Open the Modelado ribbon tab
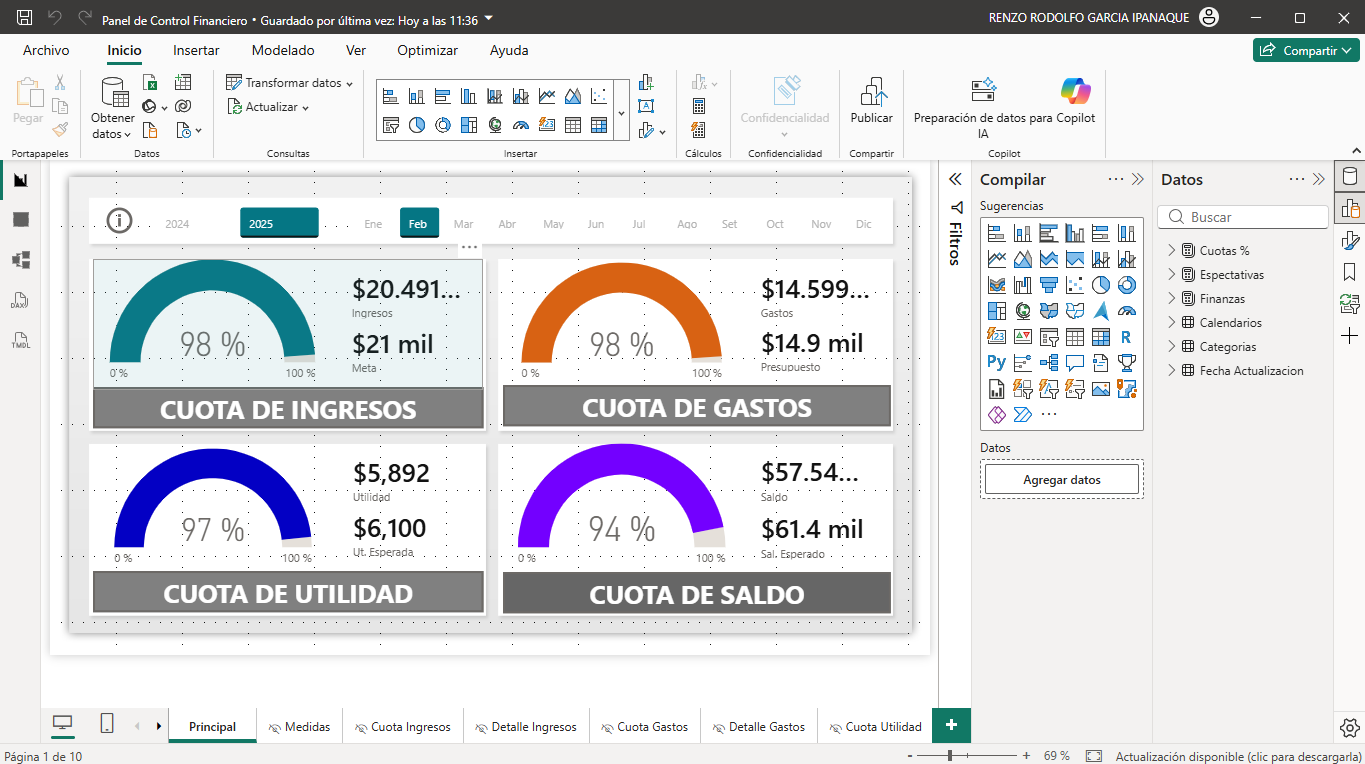 (282, 50)
